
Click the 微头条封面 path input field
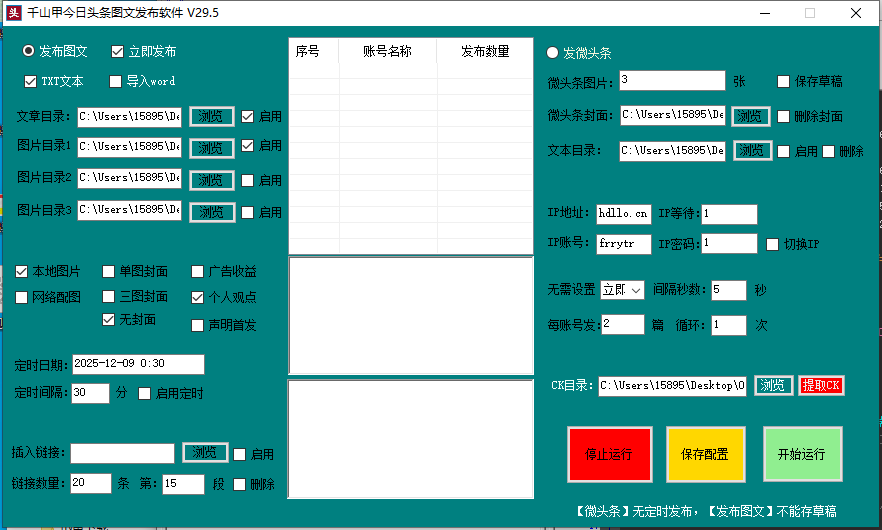tap(673, 115)
